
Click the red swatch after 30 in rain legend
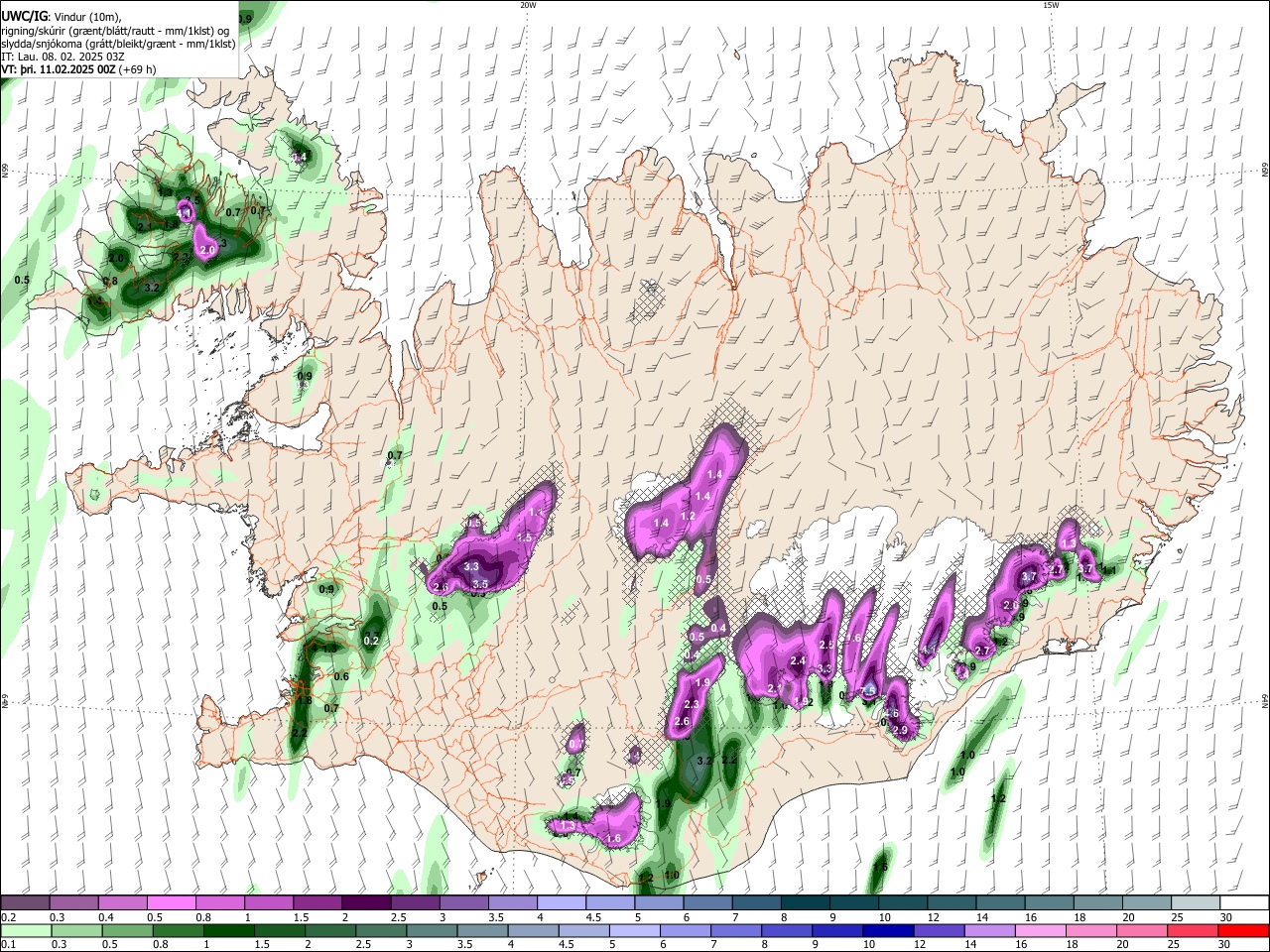coord(1245,930)
